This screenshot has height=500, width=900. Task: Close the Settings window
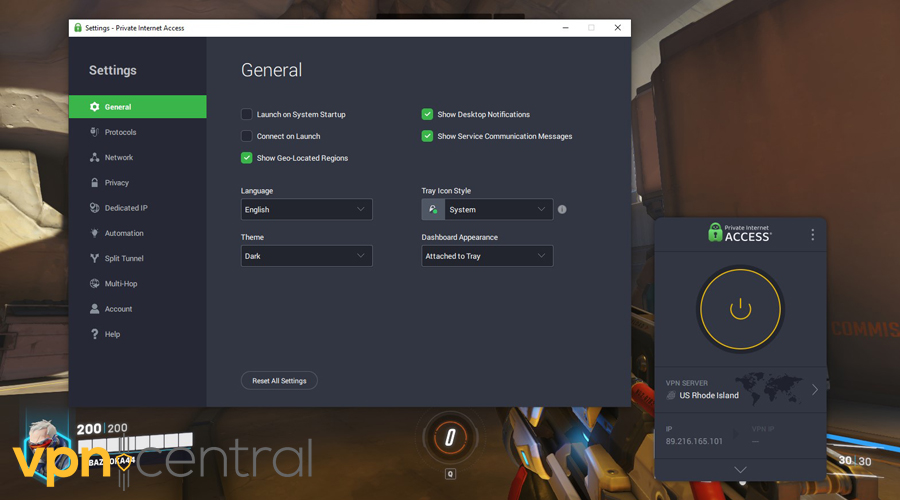(618, 28)
